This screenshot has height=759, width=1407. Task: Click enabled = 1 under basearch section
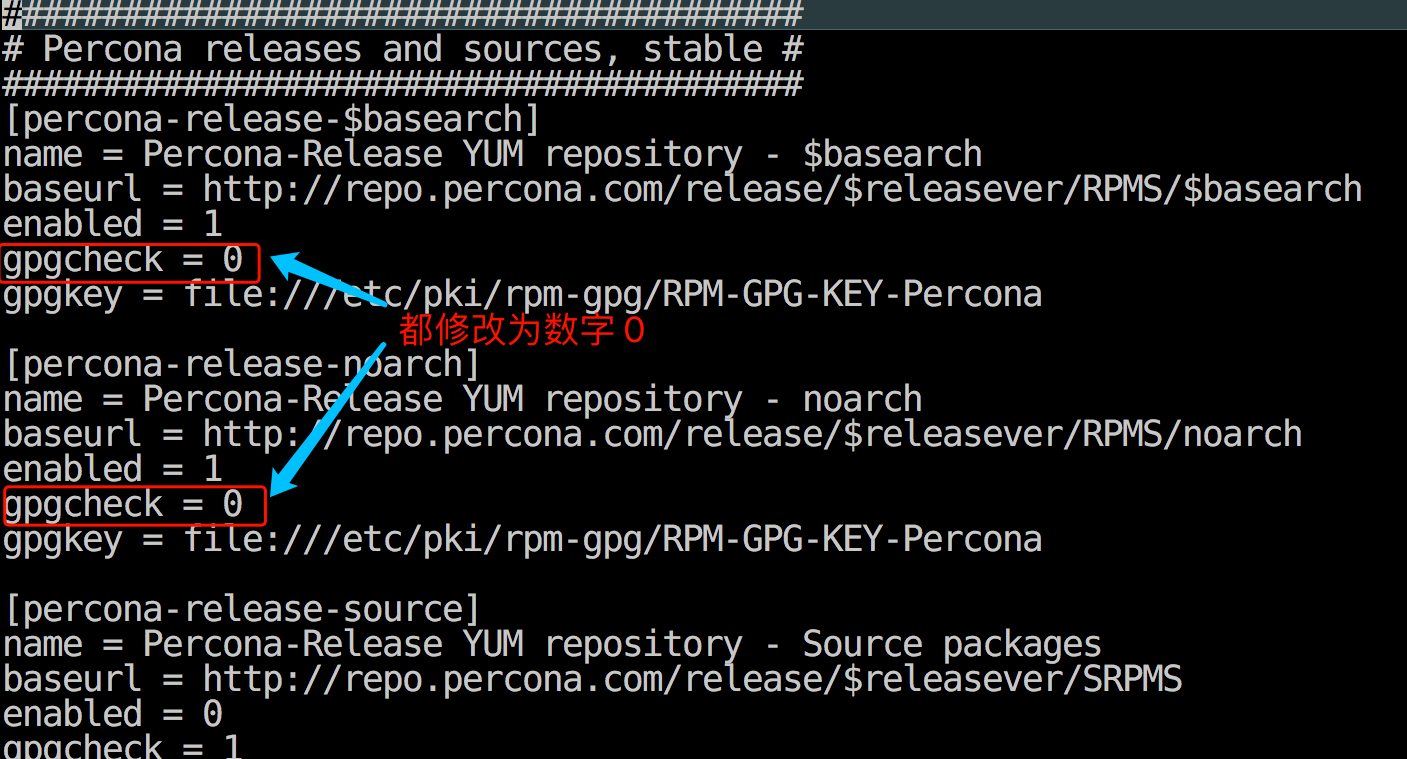click(x=112, y=223)
